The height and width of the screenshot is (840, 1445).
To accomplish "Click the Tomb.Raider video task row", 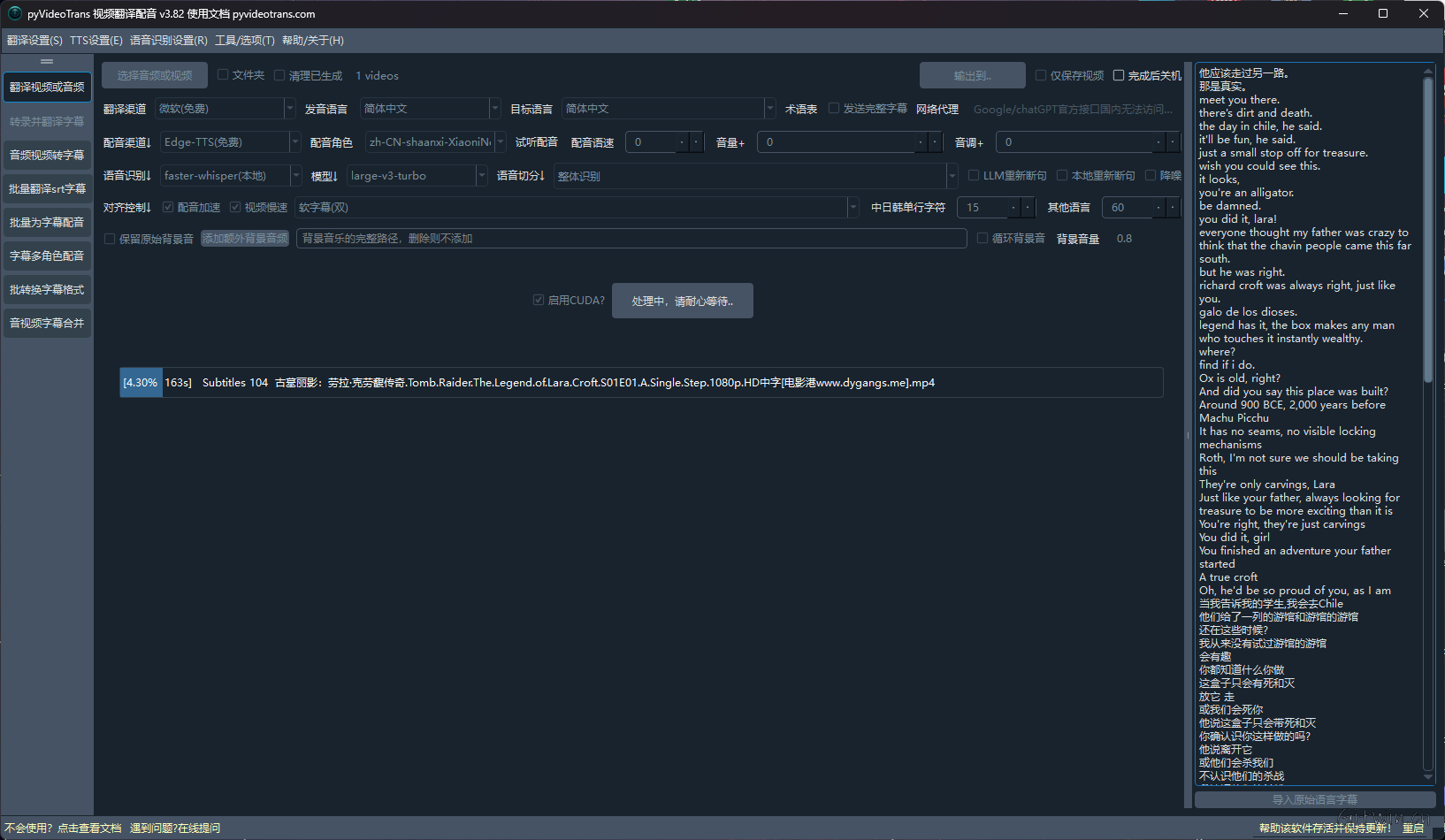I will coord(641,383).
